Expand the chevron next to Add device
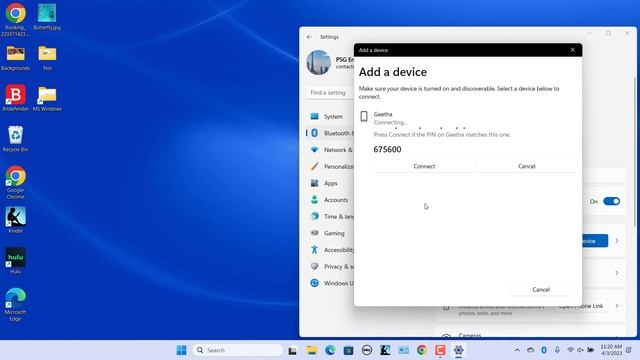 617,241
